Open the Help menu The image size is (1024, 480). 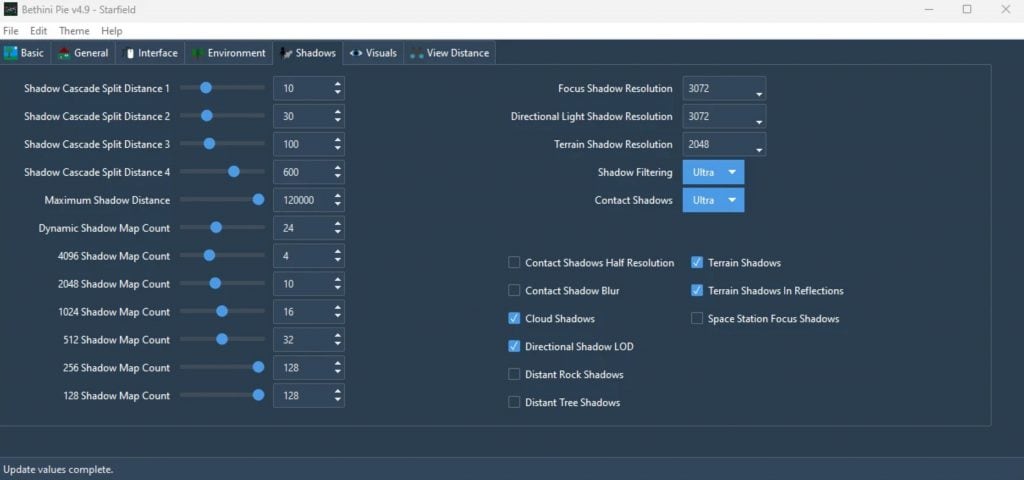(112, 31)
